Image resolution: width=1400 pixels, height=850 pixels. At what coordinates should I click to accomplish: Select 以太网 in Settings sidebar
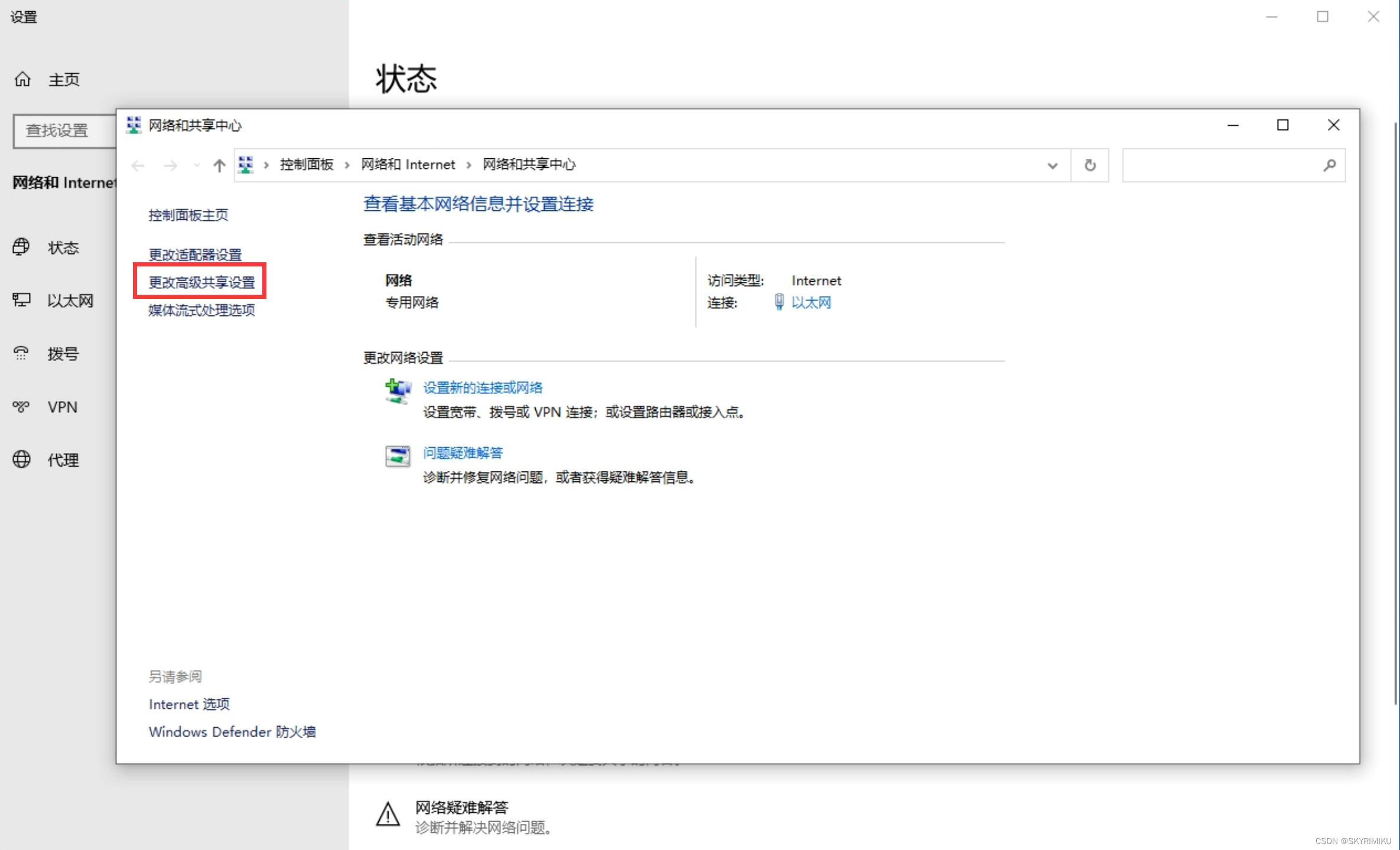[x=70, y=301]
